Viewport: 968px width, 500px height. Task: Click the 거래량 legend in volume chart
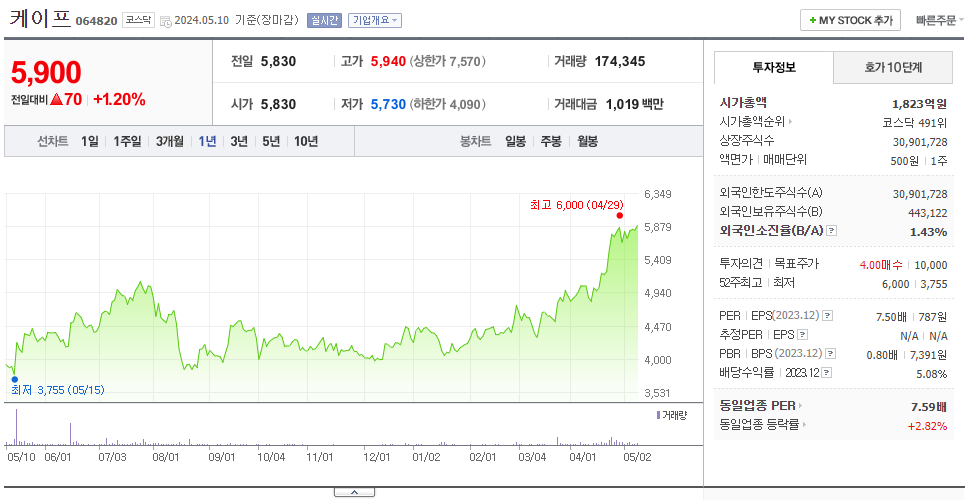pyautogui.click(x=670, y=415)
